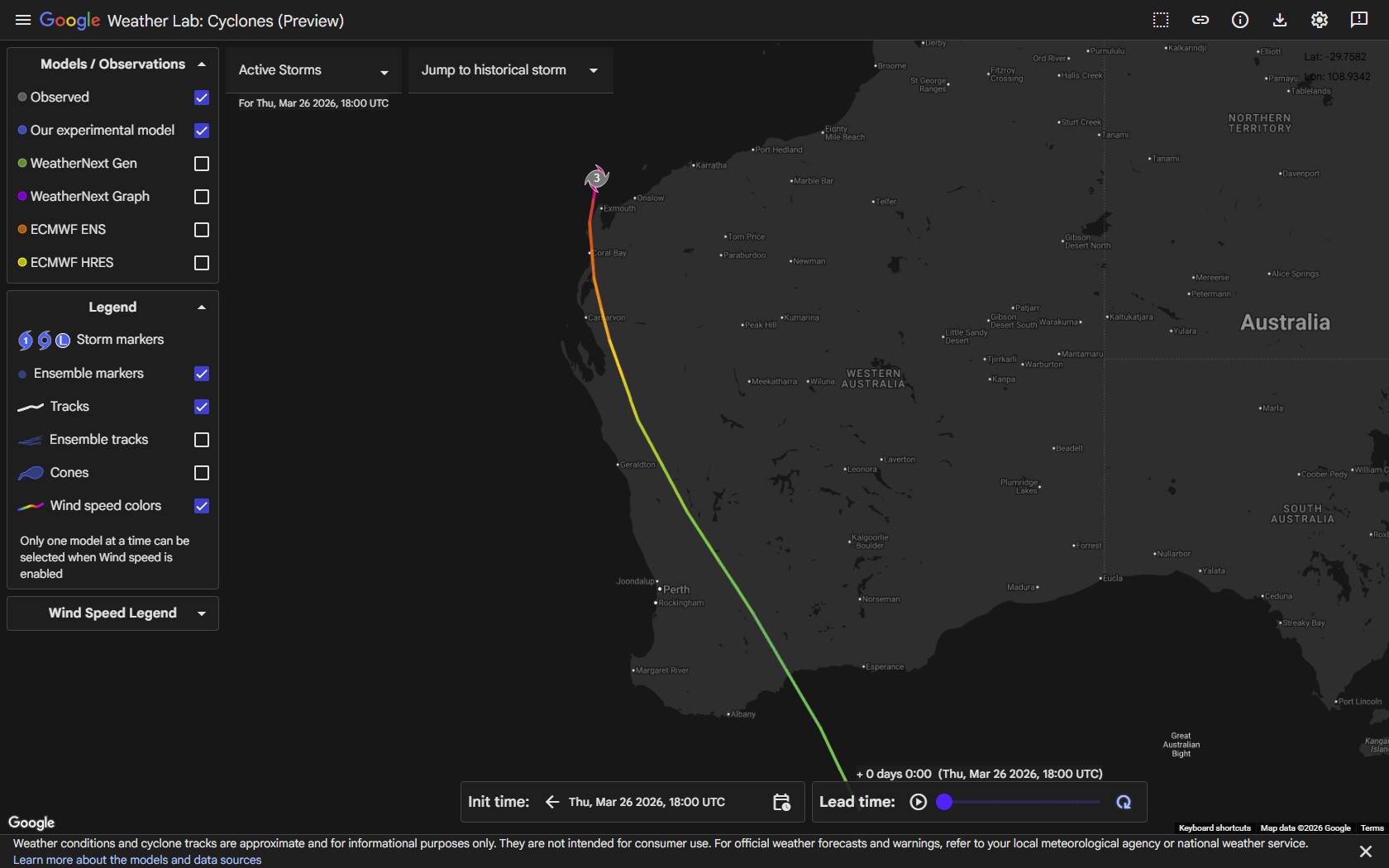Dismiss the disclaimer banner with X
Screen dimensions: 1389x868
pyautogui.click(x=1366, y=851)
